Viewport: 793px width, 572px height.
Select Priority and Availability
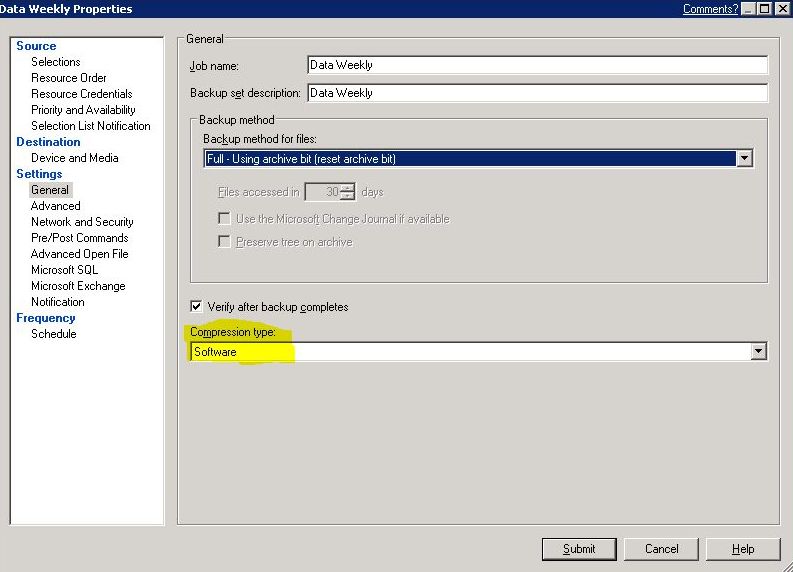pos(83,110)
